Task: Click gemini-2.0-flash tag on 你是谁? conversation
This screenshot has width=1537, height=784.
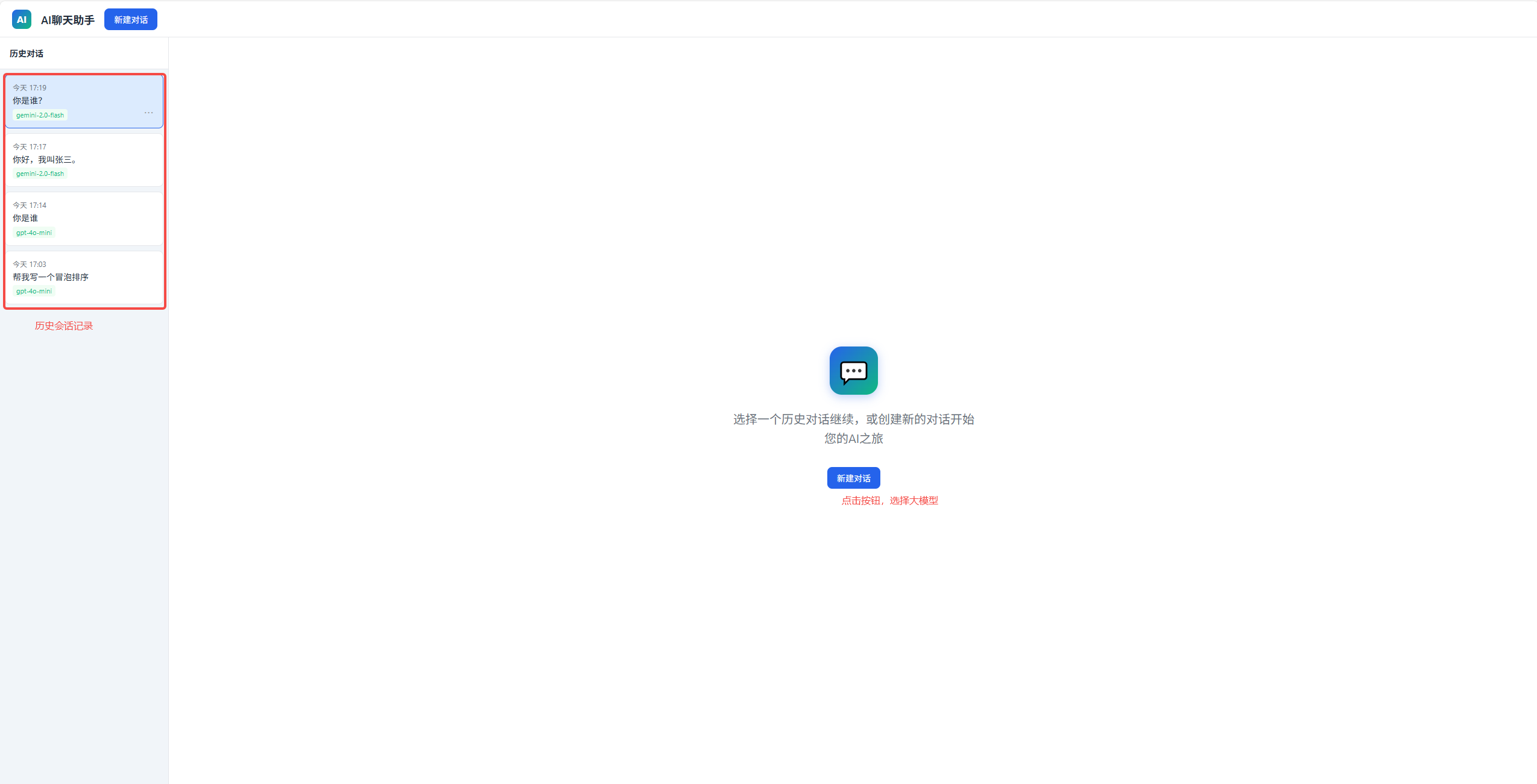Action: coord(40,114)
